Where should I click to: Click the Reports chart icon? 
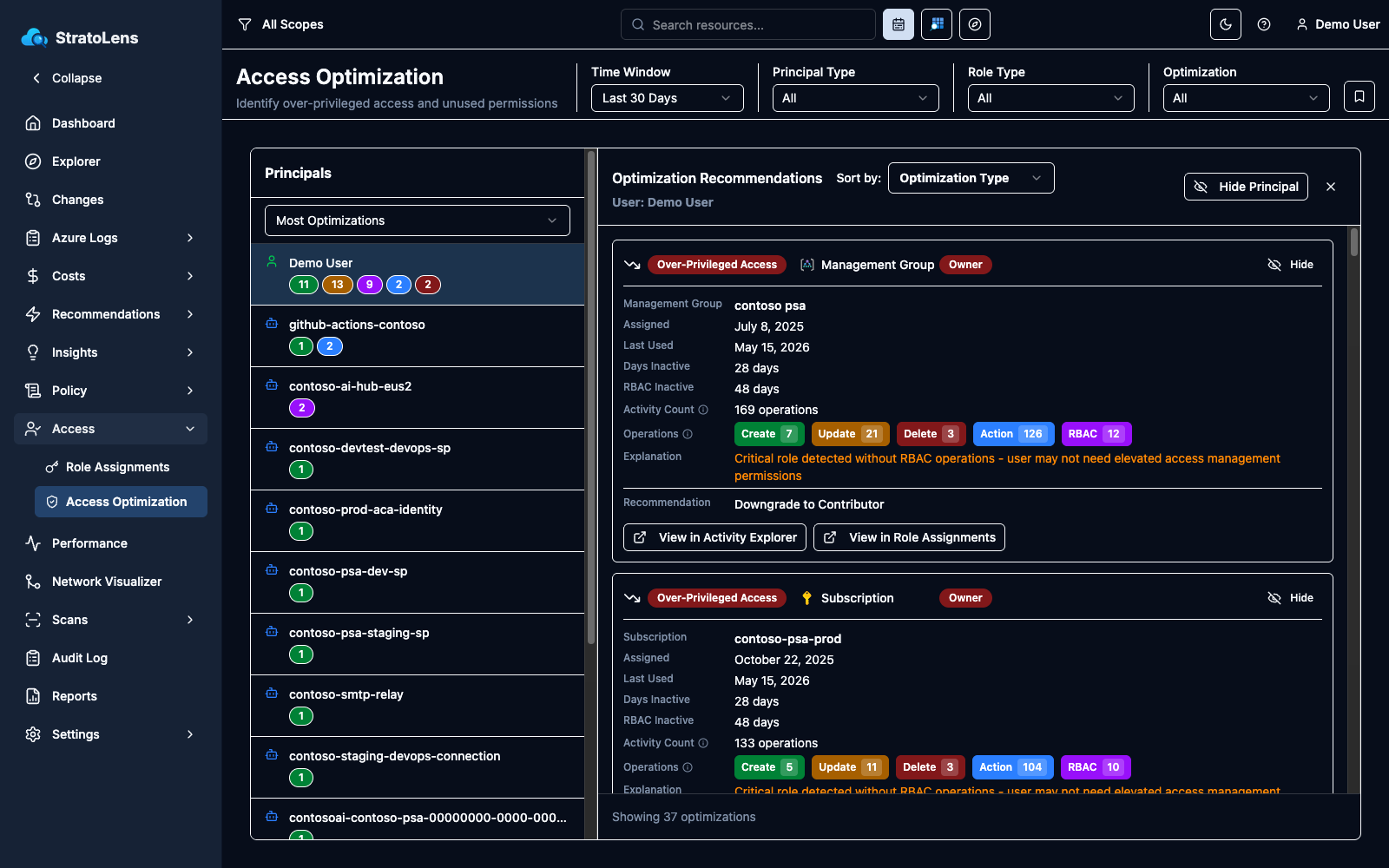[x=33, y=696]
